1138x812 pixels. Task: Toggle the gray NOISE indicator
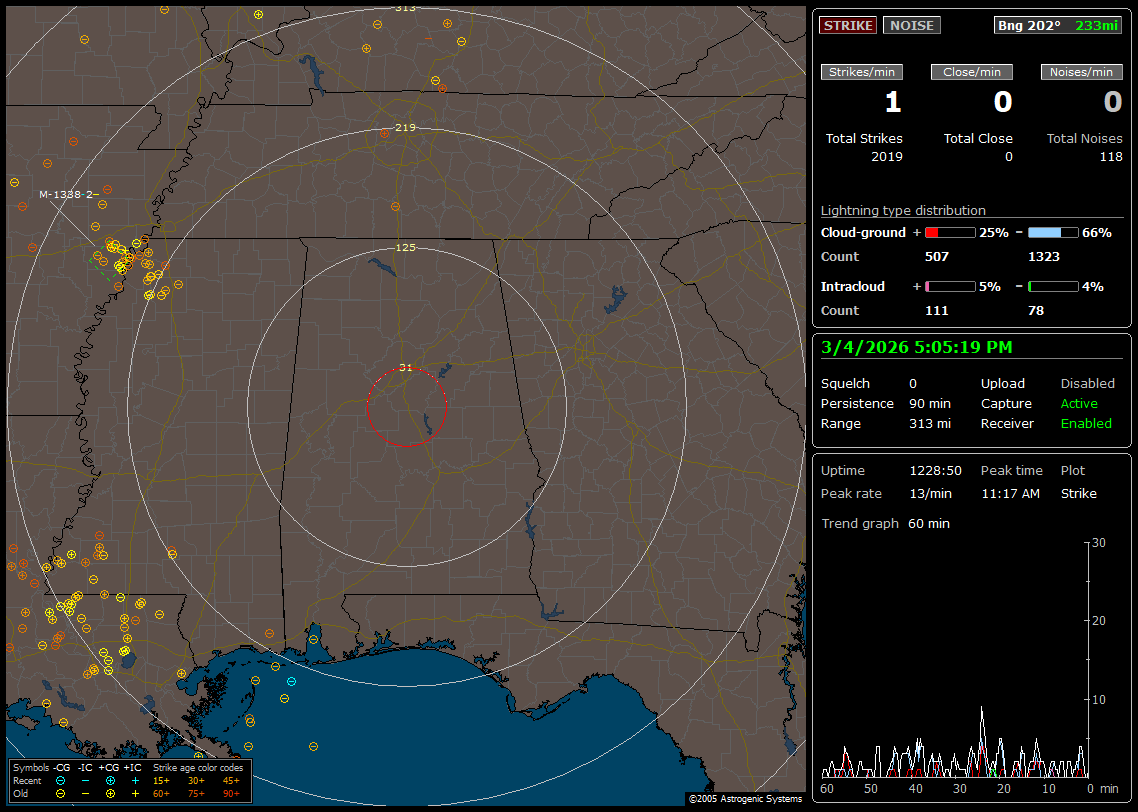point(911,25)
